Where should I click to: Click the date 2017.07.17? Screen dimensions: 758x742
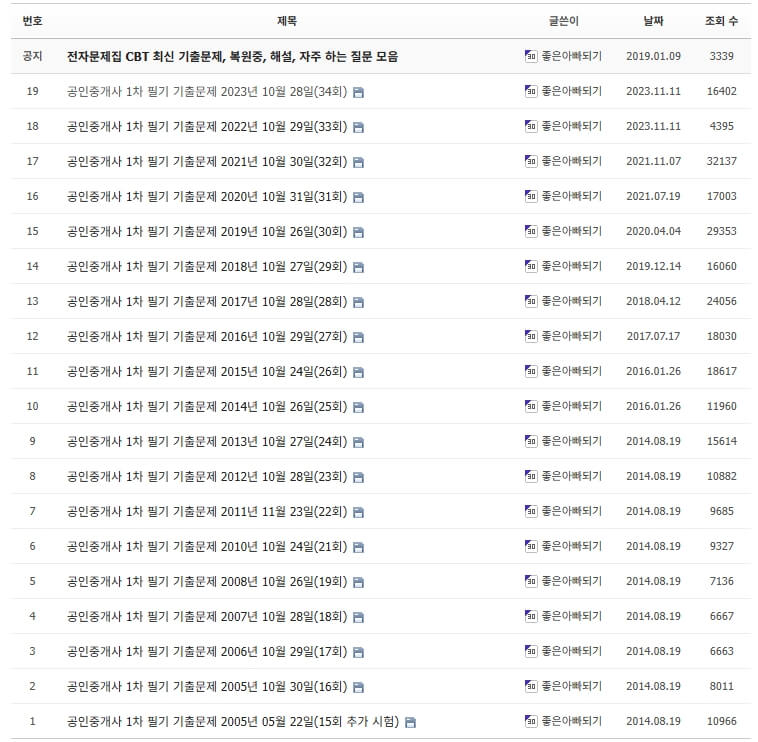[653, 336]
